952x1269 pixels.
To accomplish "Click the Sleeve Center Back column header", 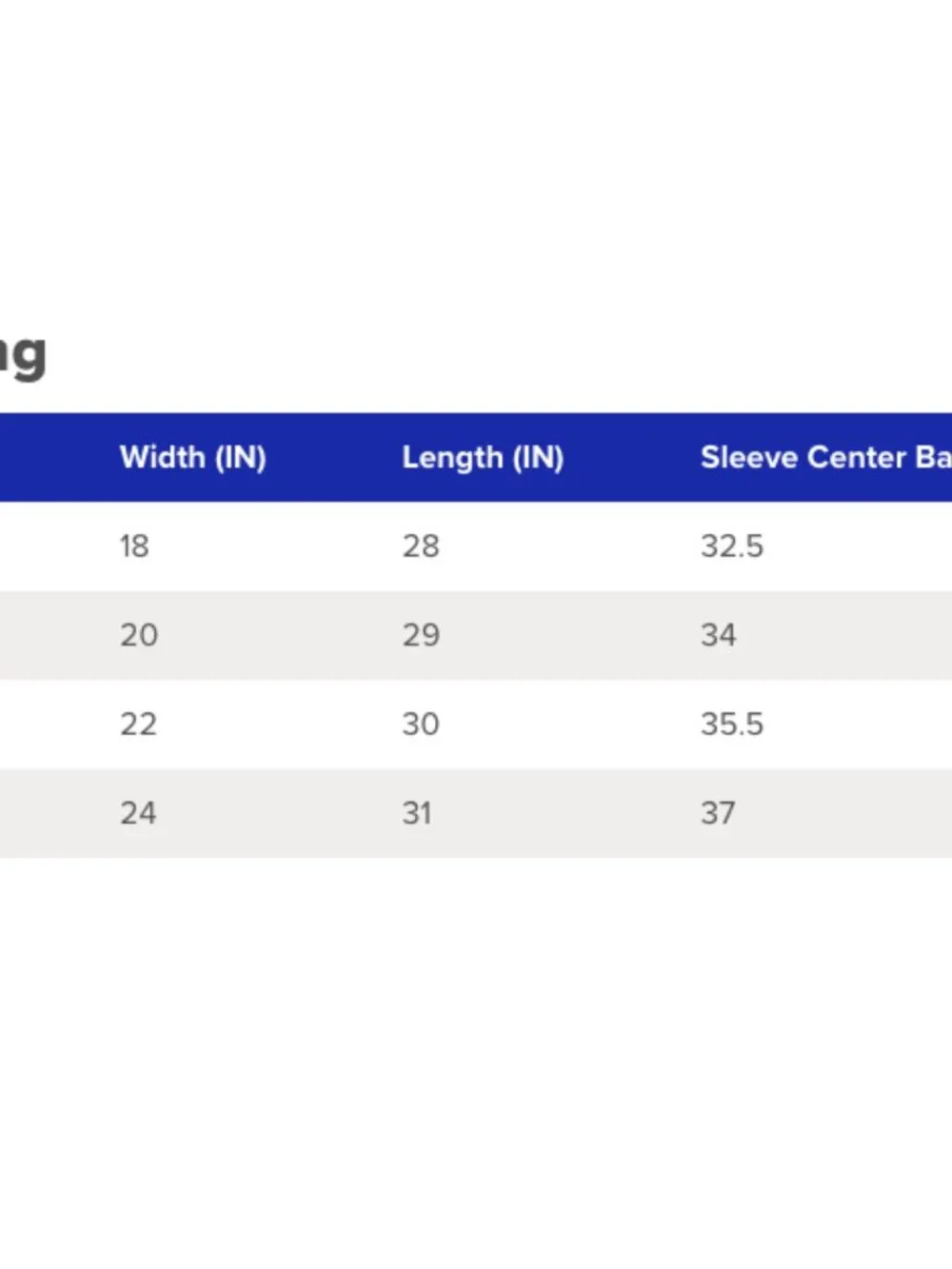I will pyautogui.click(x=825, y=458).
